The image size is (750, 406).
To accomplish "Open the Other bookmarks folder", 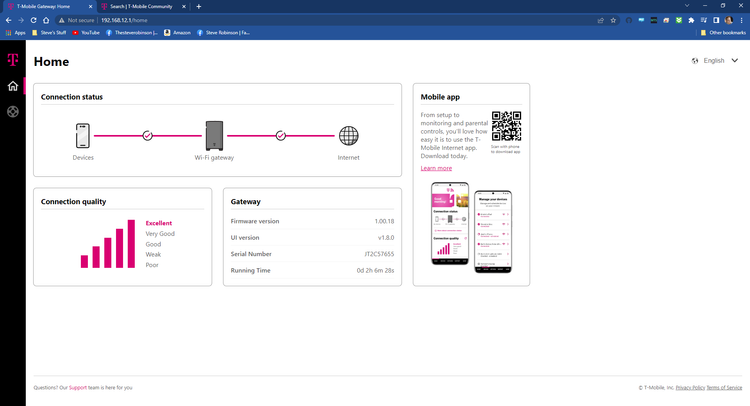I will (x=723, y=33).
